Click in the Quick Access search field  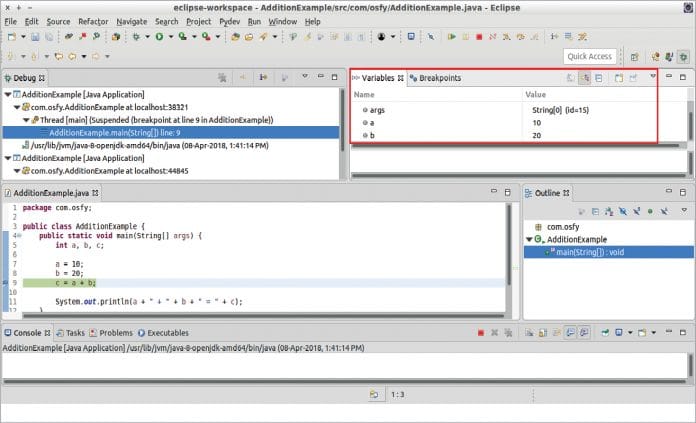click(x=589, y=57)
